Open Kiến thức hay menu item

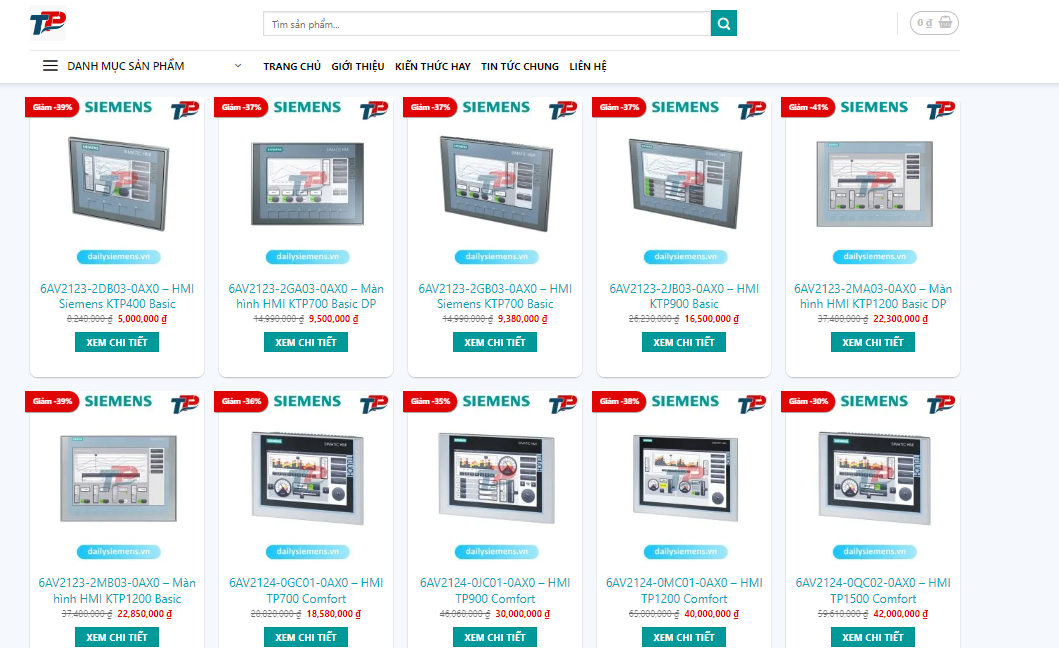(x=432, y=66)
